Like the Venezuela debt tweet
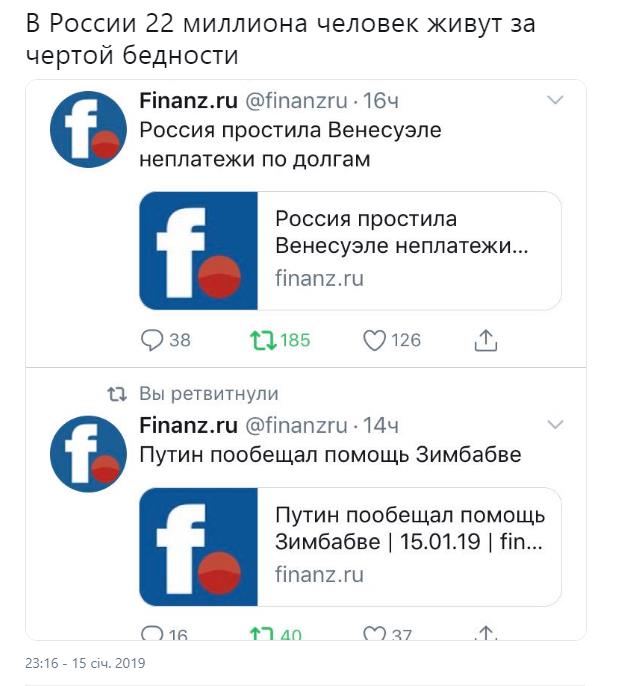The height and width of the screenshot is (686, 618). (375, 341)
